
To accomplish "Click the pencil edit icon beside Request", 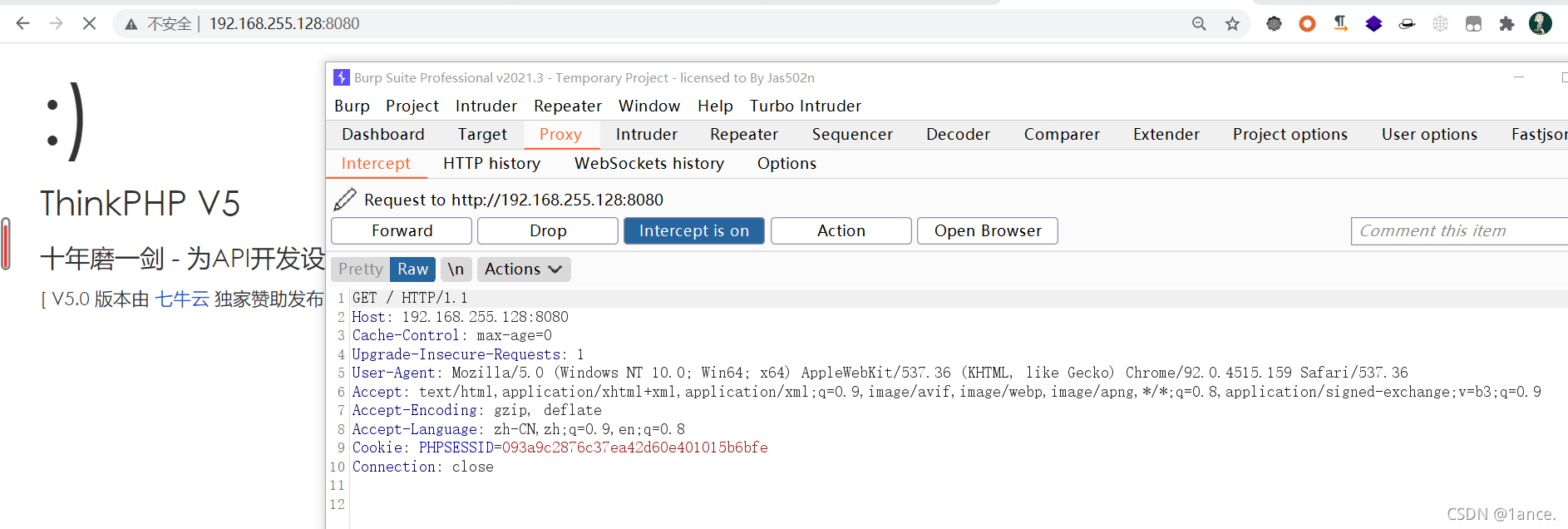I will click(345, 200).
